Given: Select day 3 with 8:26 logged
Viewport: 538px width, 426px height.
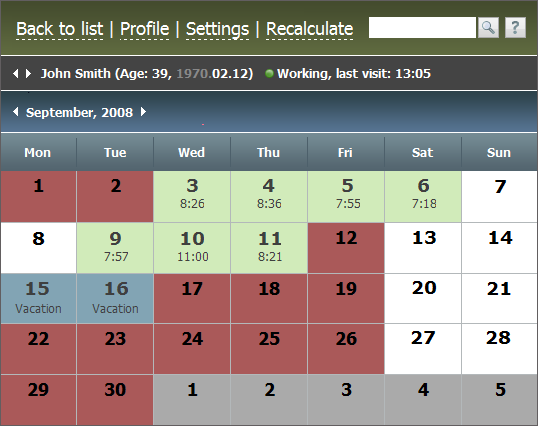Looking at the screenshot, I should click(x=192, y=197).
